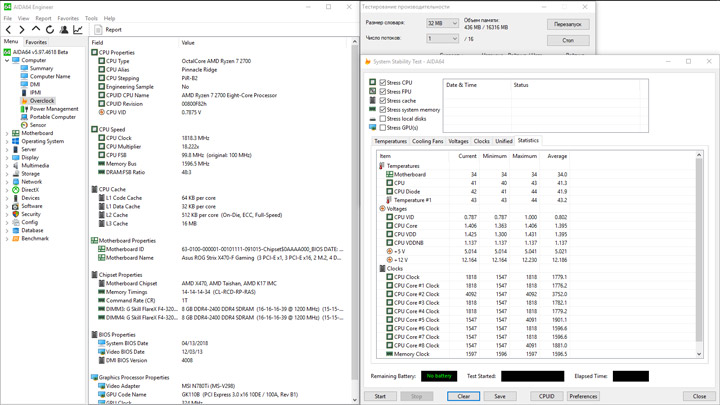
Task: Toggle the Stress CPU checkbox
Action: [x=382, y=83]
